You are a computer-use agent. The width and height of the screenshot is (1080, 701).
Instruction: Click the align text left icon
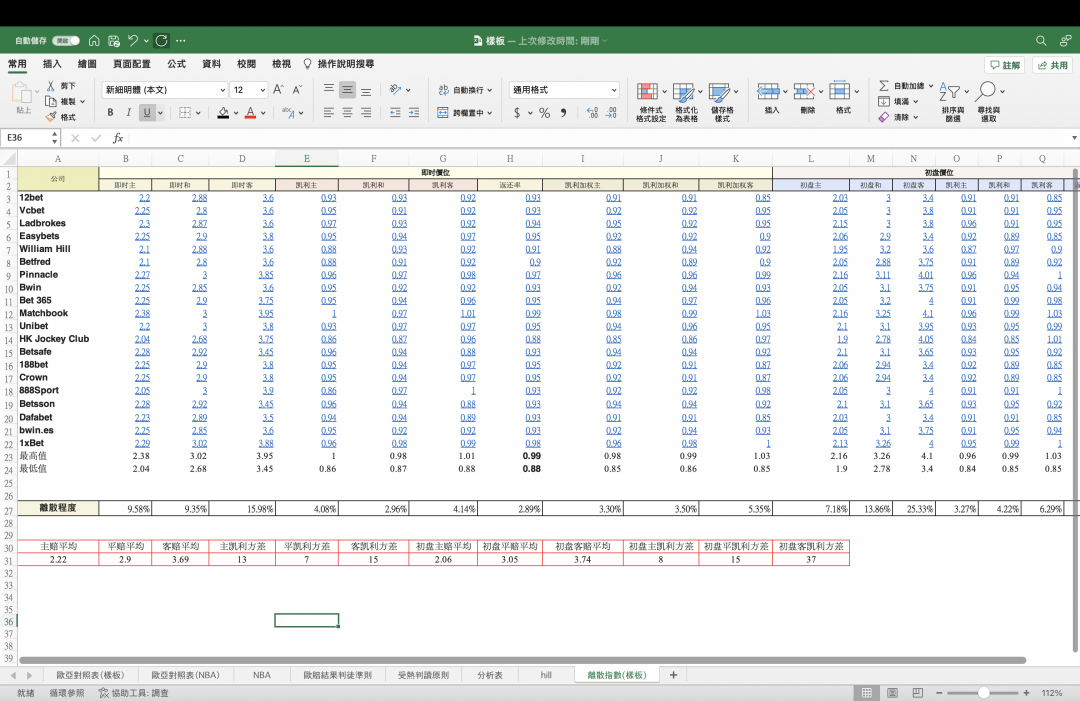coord(329,112)
